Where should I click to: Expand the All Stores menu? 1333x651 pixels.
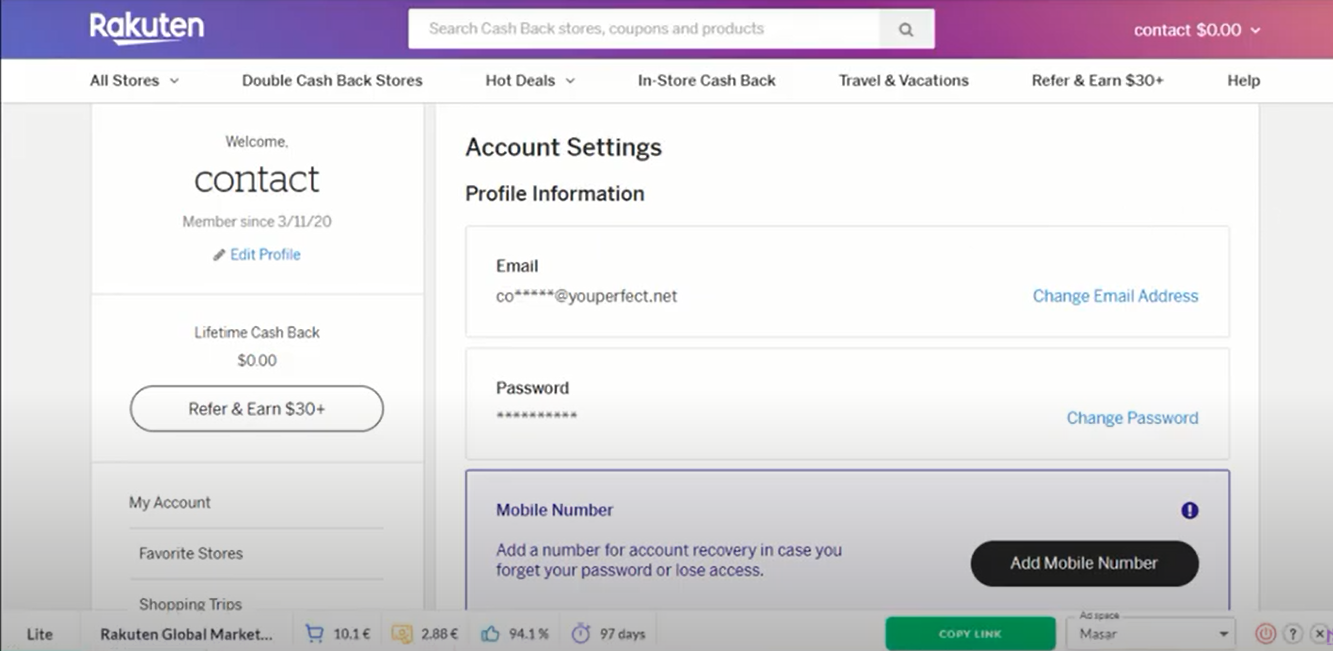(134, 80)
